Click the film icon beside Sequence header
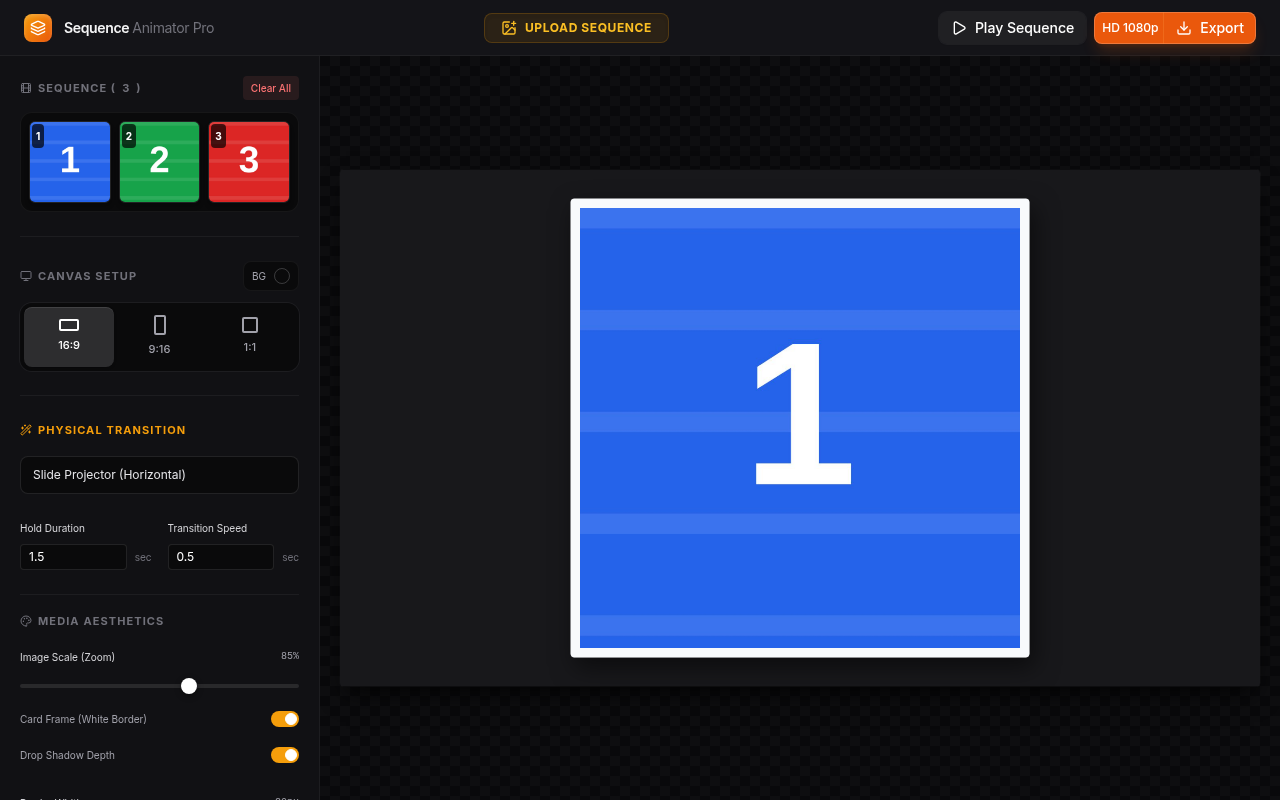 coord(26,88)
